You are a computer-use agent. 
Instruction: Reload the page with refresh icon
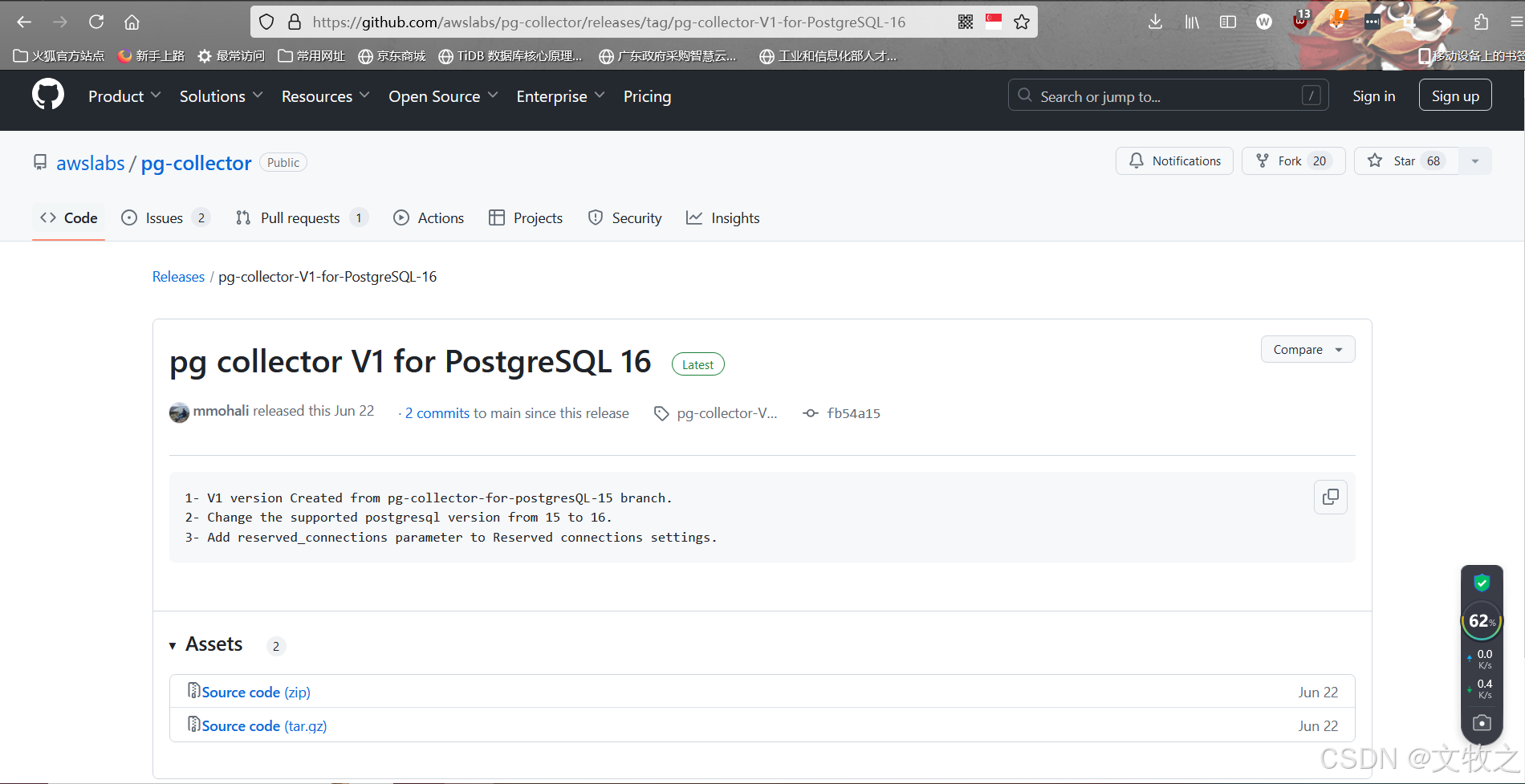coord(96,22)
